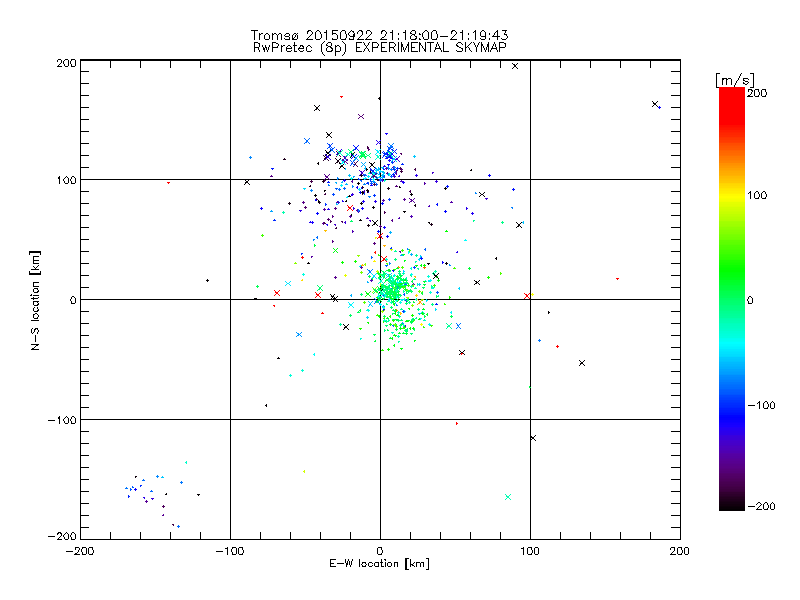Click the x-axis tick label '-100'

(x=230, y=551)
